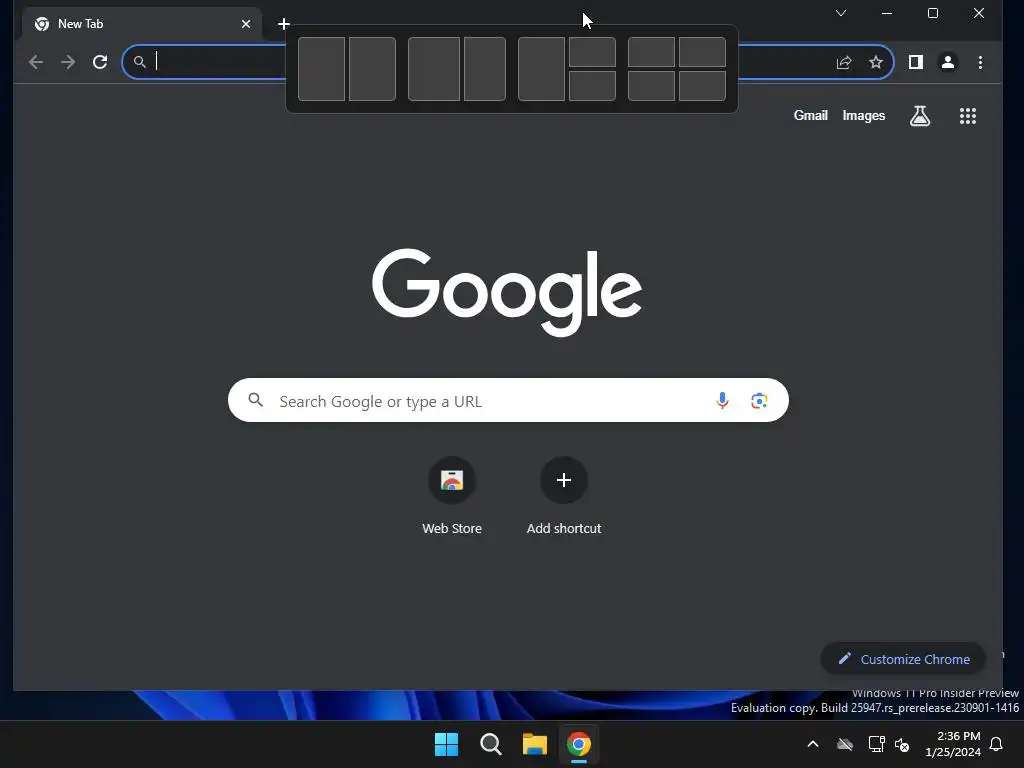
Task: Open Gmail link
Action: [x=810, y=116]
